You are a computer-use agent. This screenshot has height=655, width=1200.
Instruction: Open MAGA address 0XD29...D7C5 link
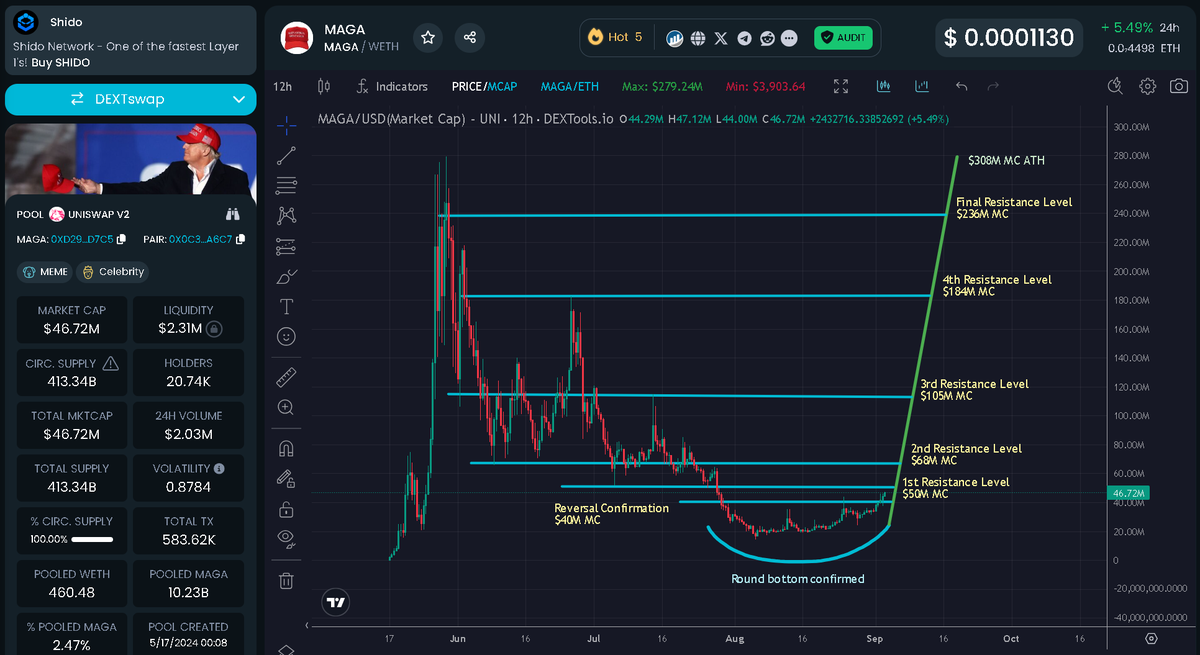(x=82, y=239)
